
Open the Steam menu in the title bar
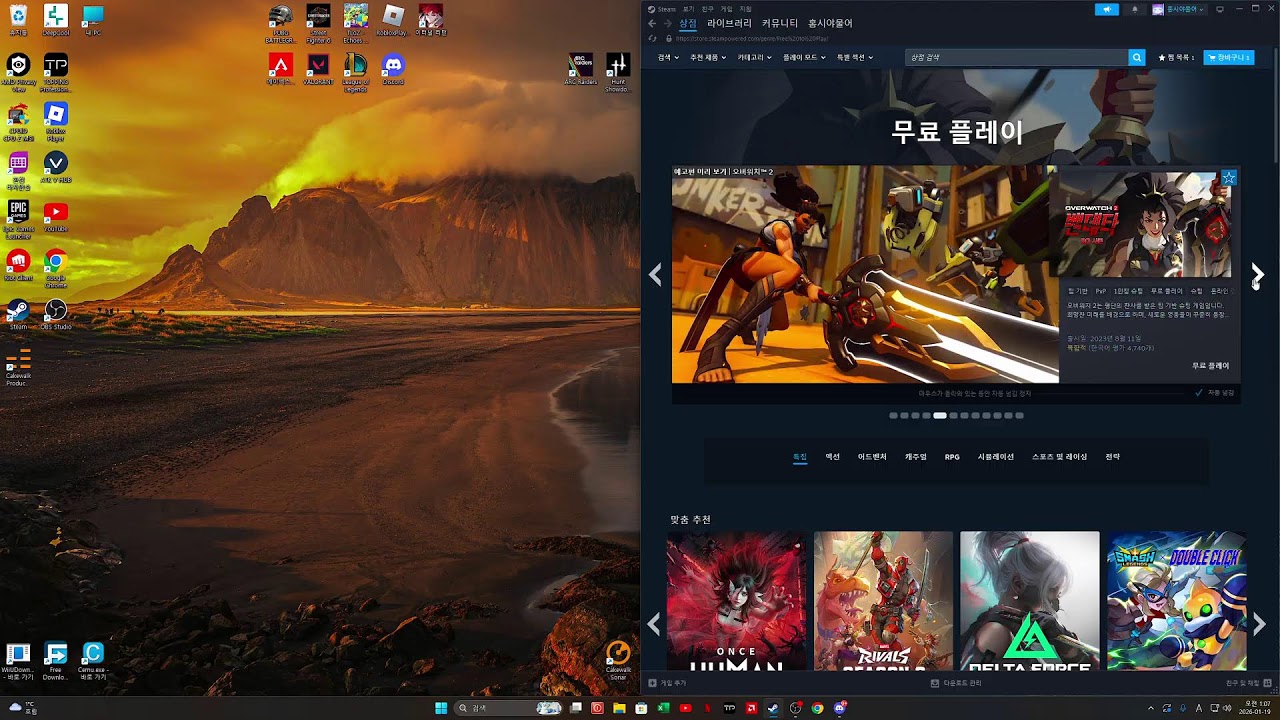click(x=663, y=9)
